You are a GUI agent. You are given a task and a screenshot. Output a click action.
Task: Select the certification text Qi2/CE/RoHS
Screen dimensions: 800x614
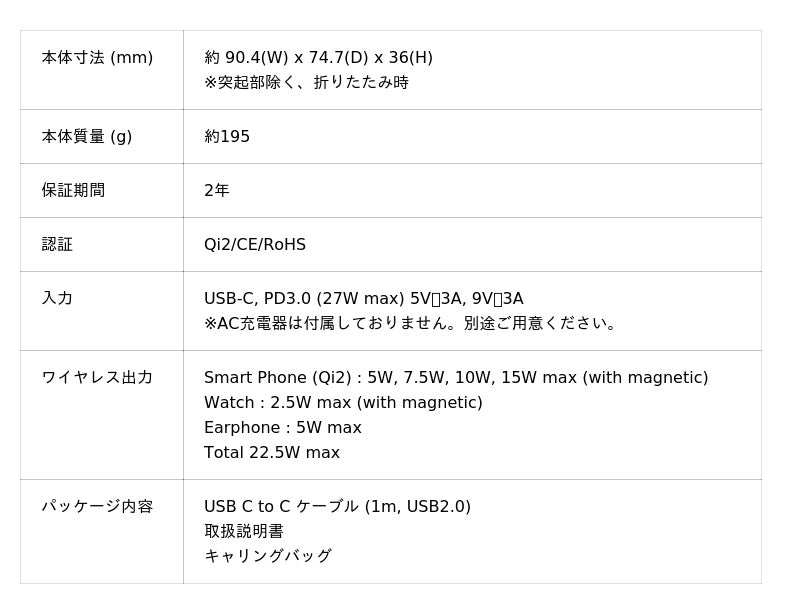coord(255,245)
